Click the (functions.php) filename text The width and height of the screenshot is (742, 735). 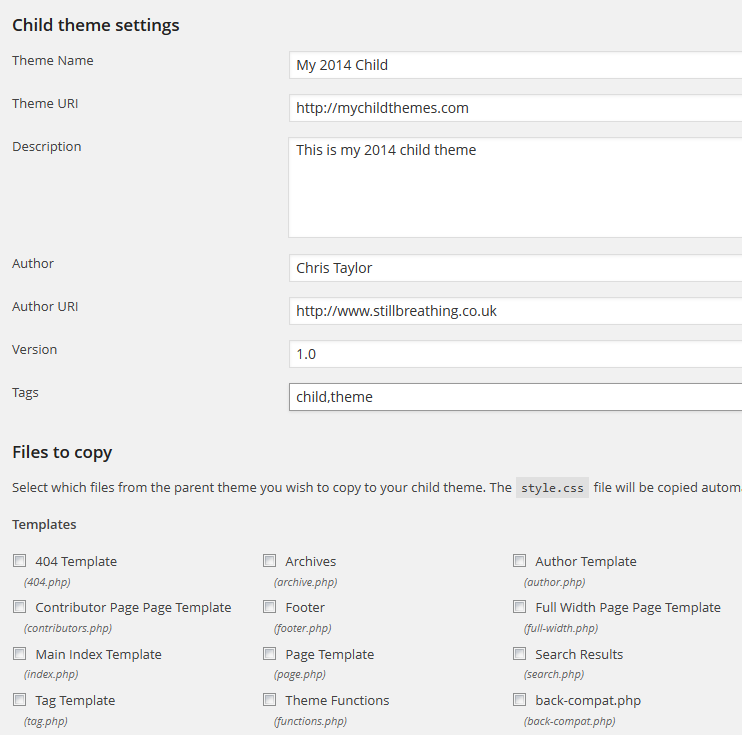tap(310, 721)
